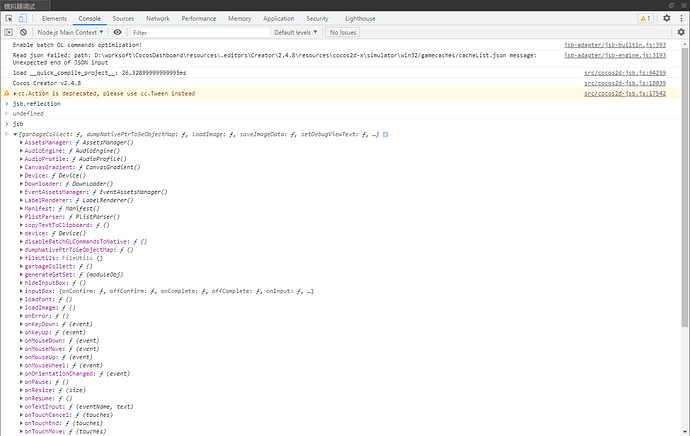The height and width of the screenshot is (436, 690).
Task: Click the console vertical scrollbar thumb
Action: click(x=685, y=187)
